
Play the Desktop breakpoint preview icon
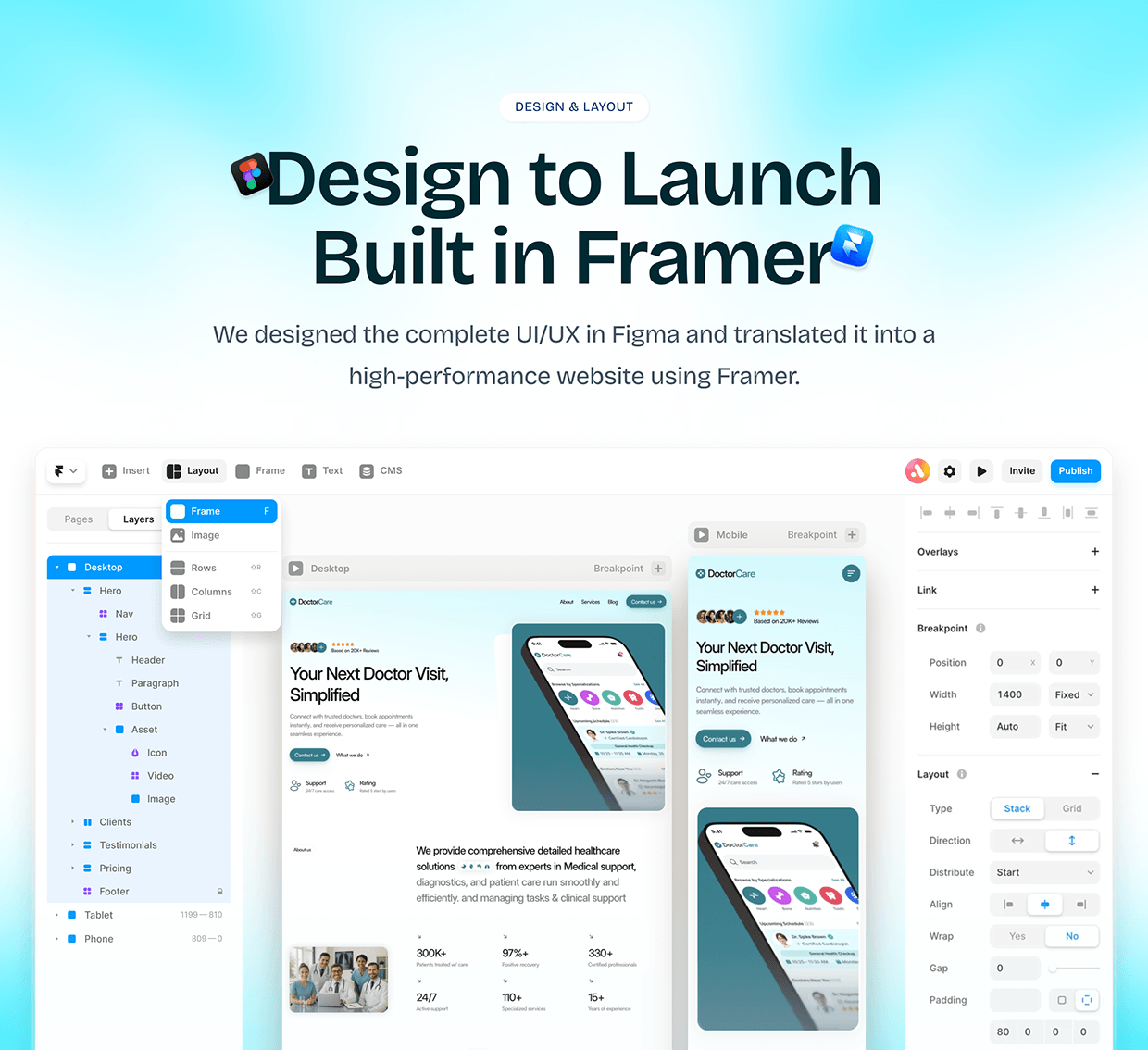295,569
